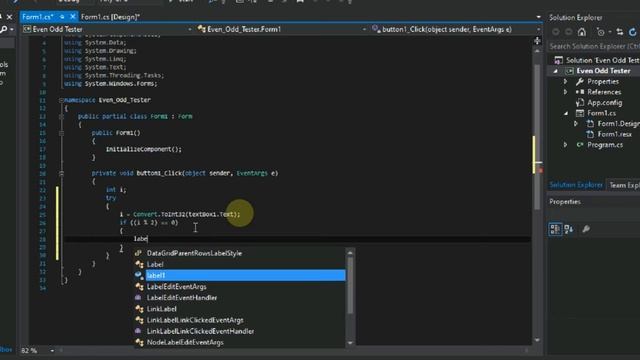Select the Form1.cs code tab
Viewport: 640px width, 360px height.
(x=38, y=17)
